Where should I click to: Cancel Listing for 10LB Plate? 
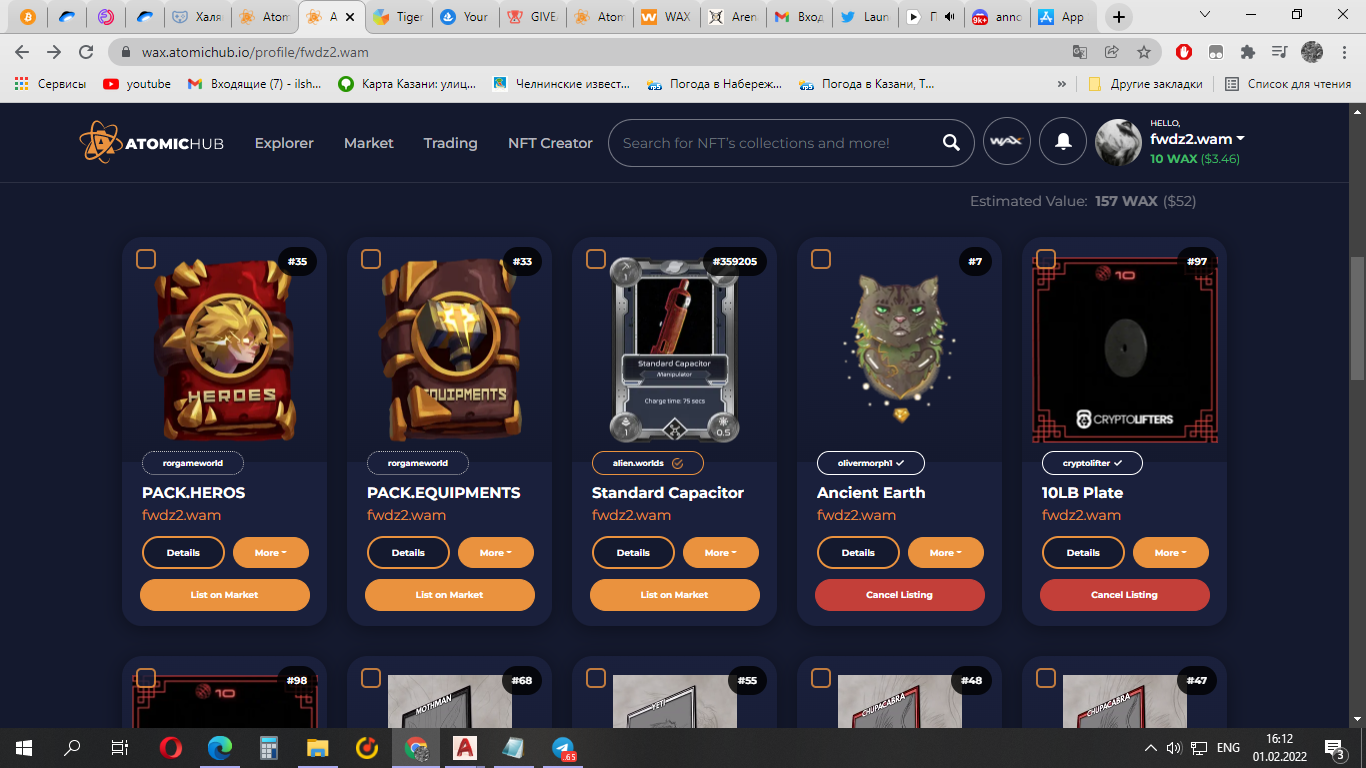coord(1125,594)
